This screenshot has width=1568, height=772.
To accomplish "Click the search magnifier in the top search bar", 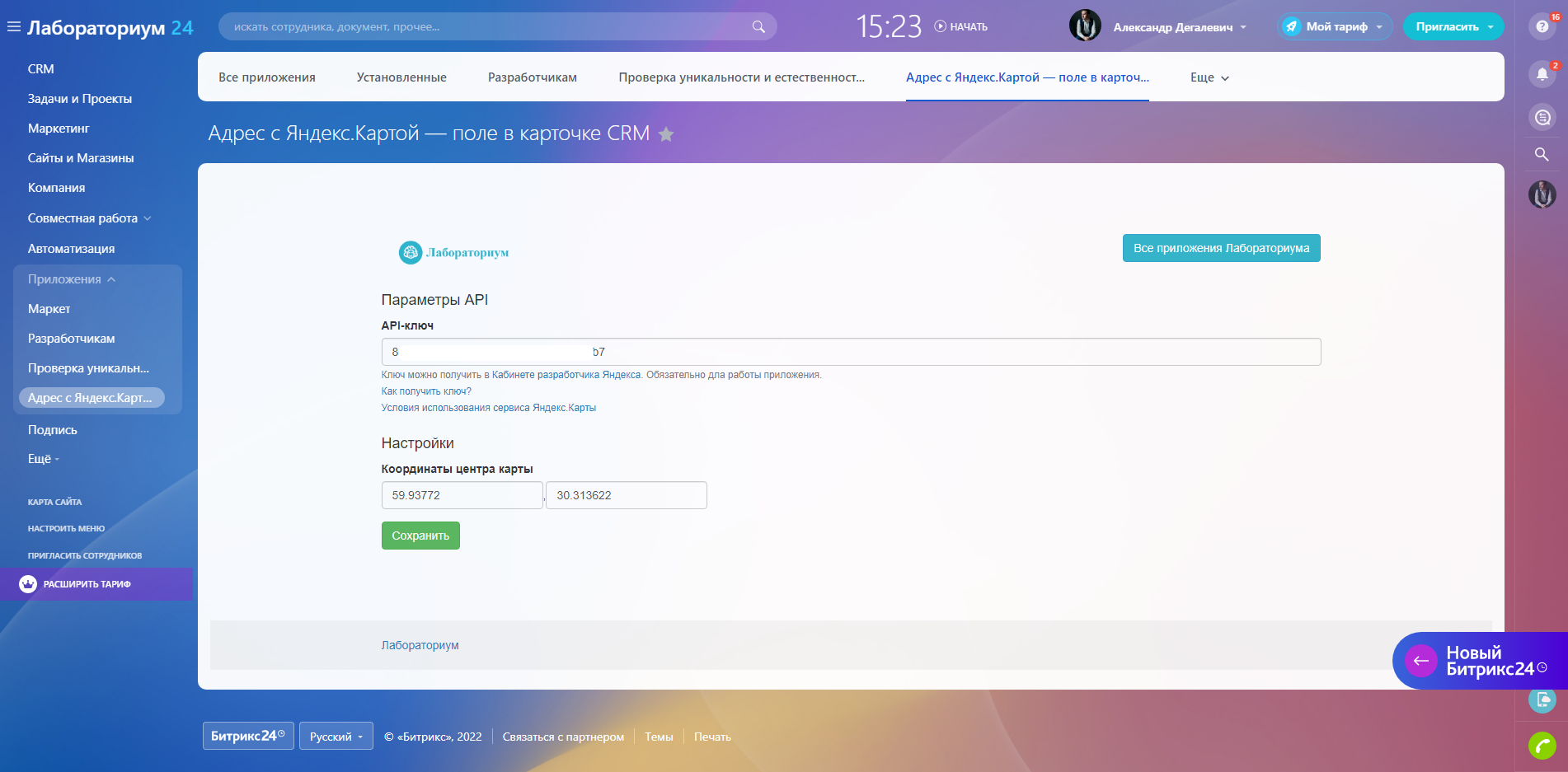I will click(758, 27).
